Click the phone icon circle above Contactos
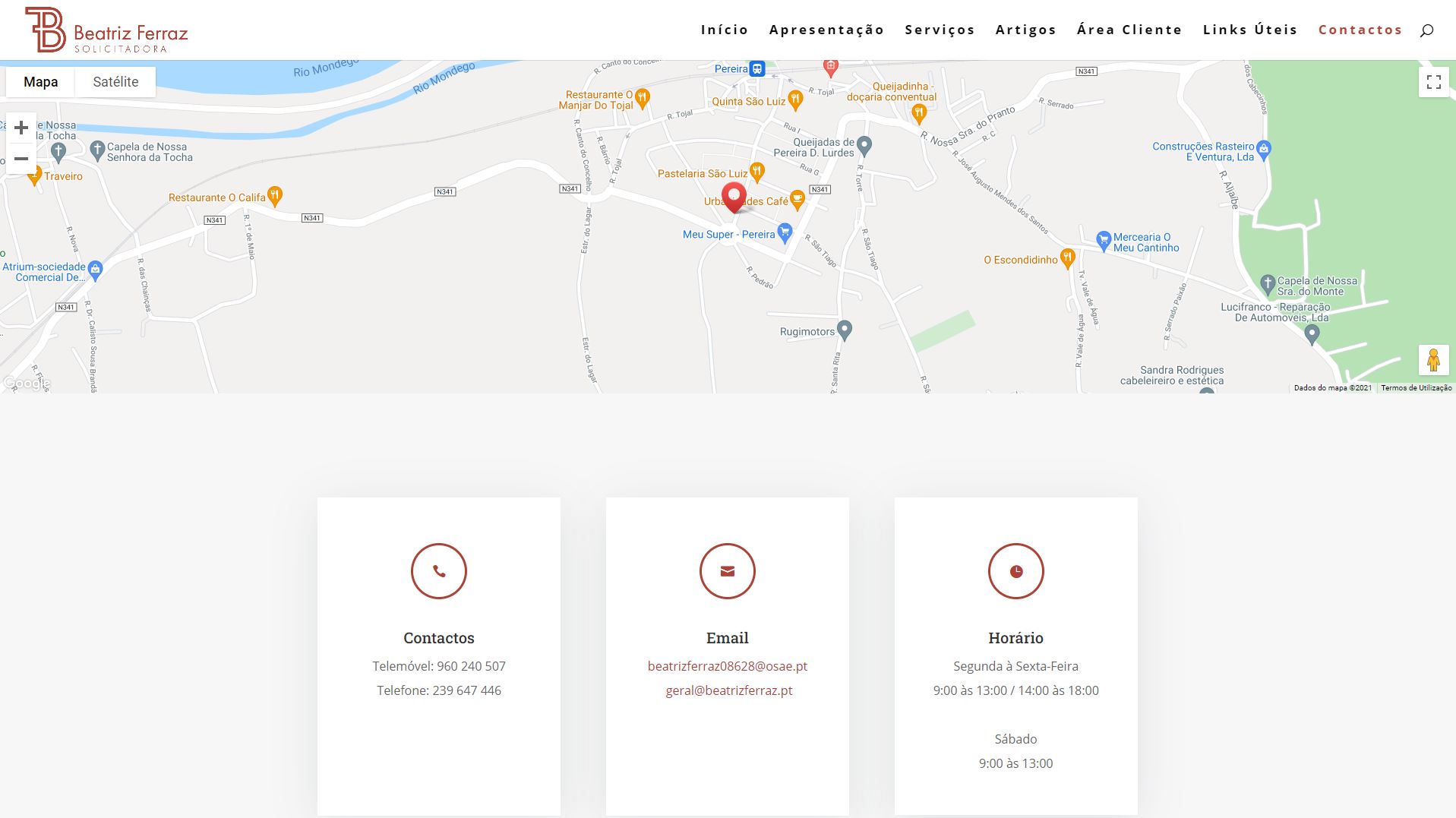This screenshot has height=818, width=1456. click(x=439, y=571)
